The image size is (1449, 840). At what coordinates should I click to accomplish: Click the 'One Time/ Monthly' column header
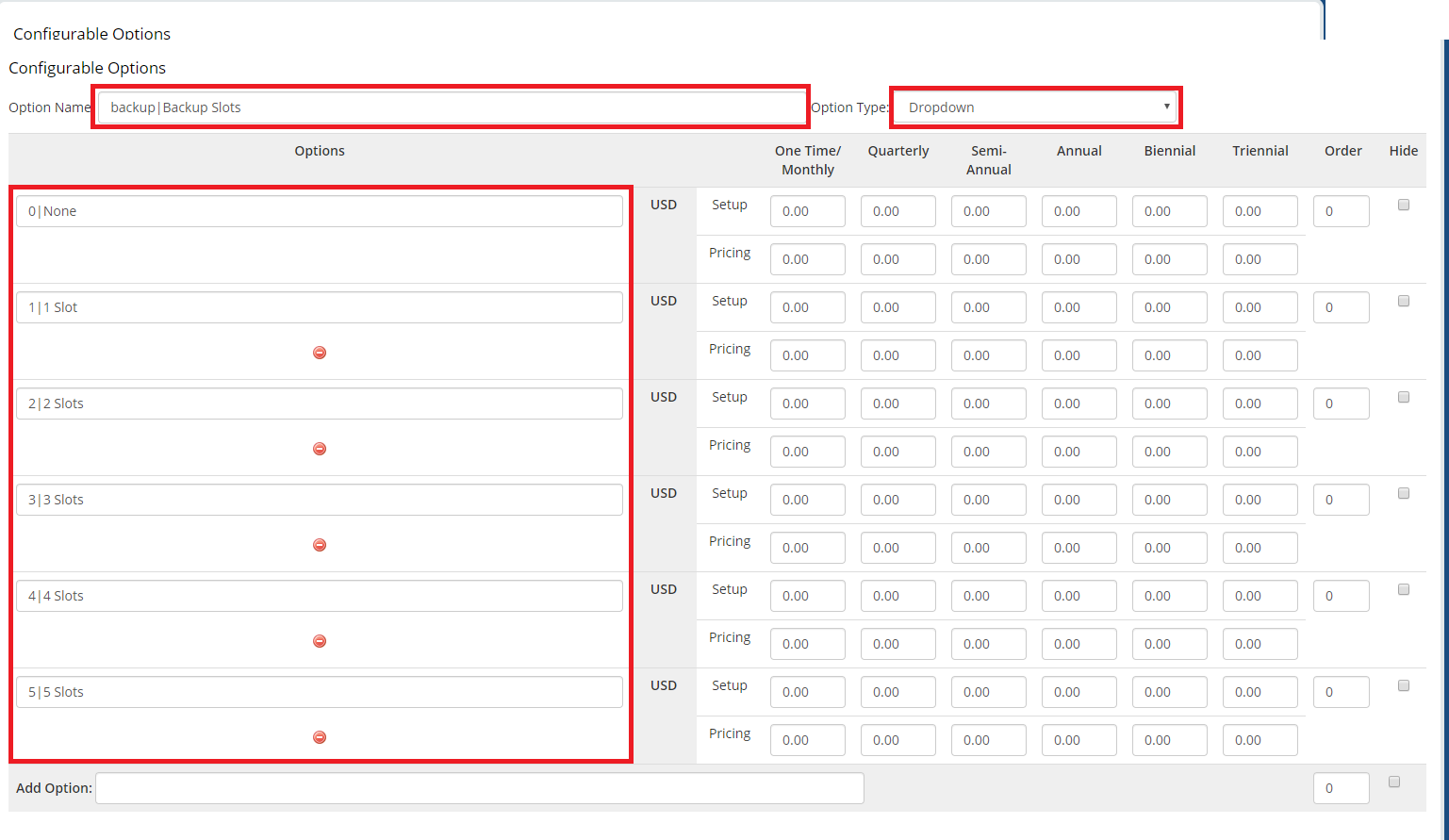coord(808,160)
